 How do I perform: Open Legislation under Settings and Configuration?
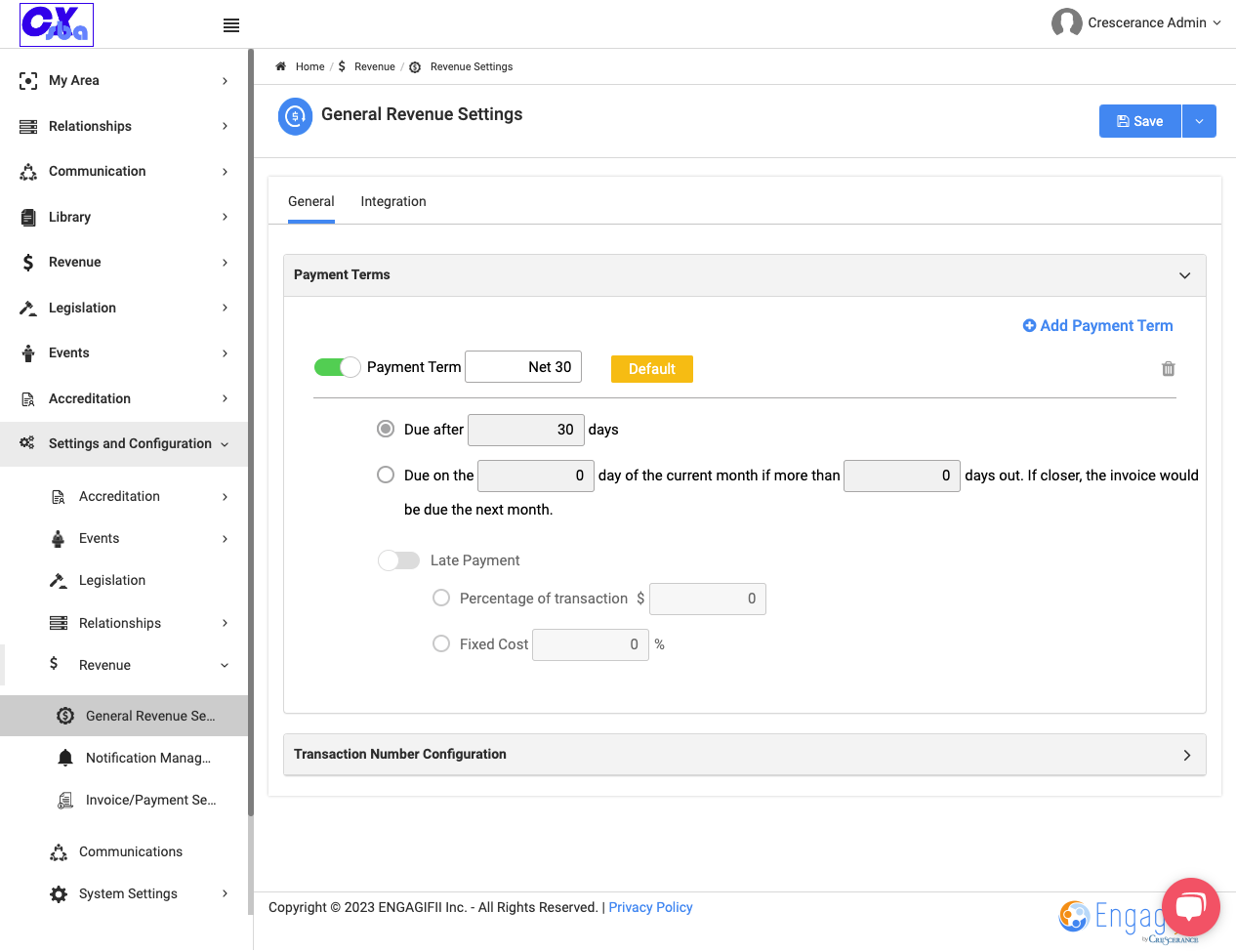pyautogui.click(x=112, y=580)
